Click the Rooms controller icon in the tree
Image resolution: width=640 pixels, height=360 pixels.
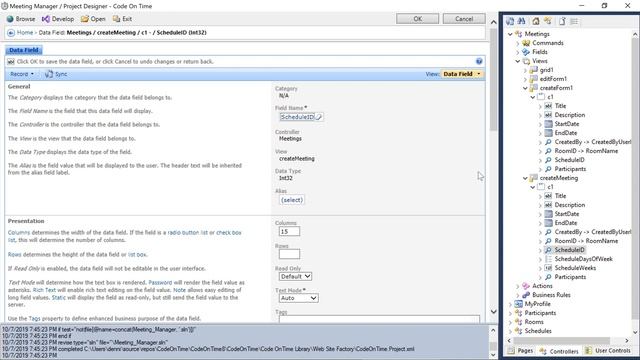(518, 322)
